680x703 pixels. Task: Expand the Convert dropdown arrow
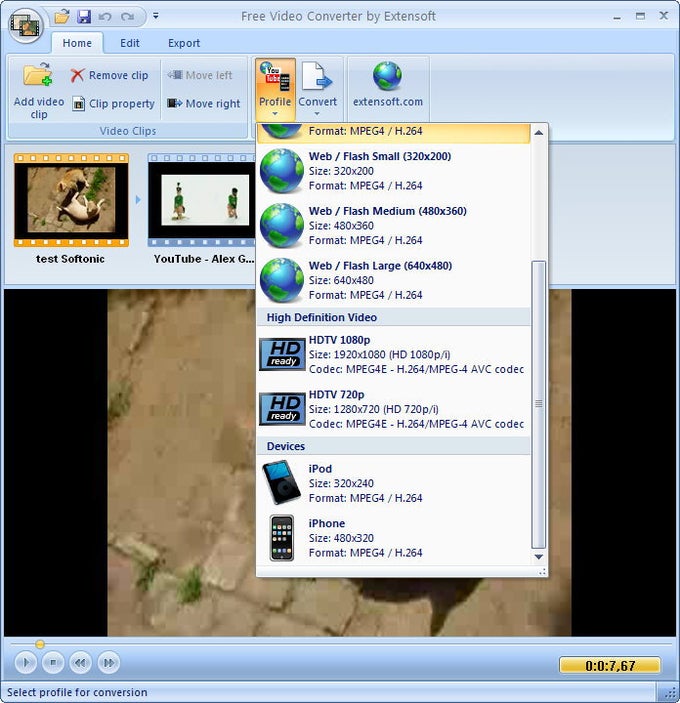[317, 114]
